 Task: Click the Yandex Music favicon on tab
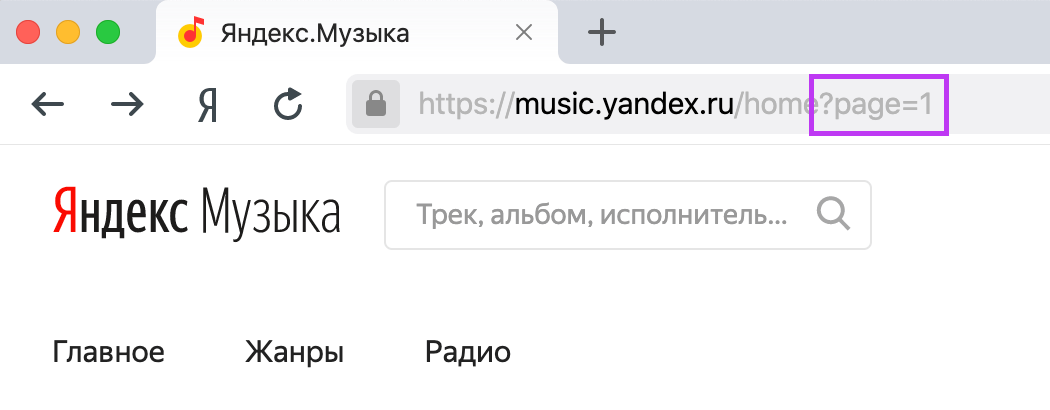pos(191,33)
